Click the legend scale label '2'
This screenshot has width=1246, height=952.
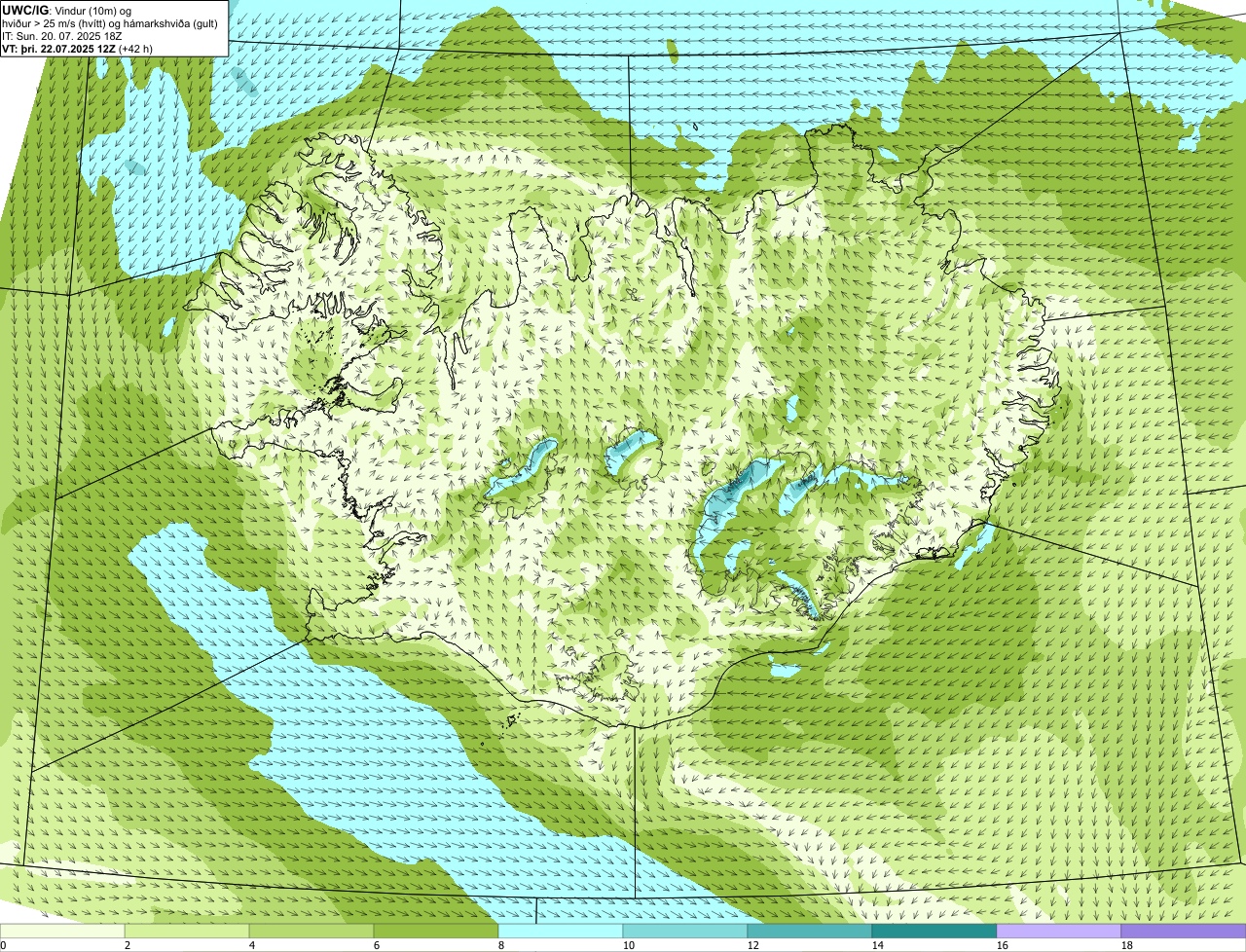pyautogui.click(x=128, y=945)
